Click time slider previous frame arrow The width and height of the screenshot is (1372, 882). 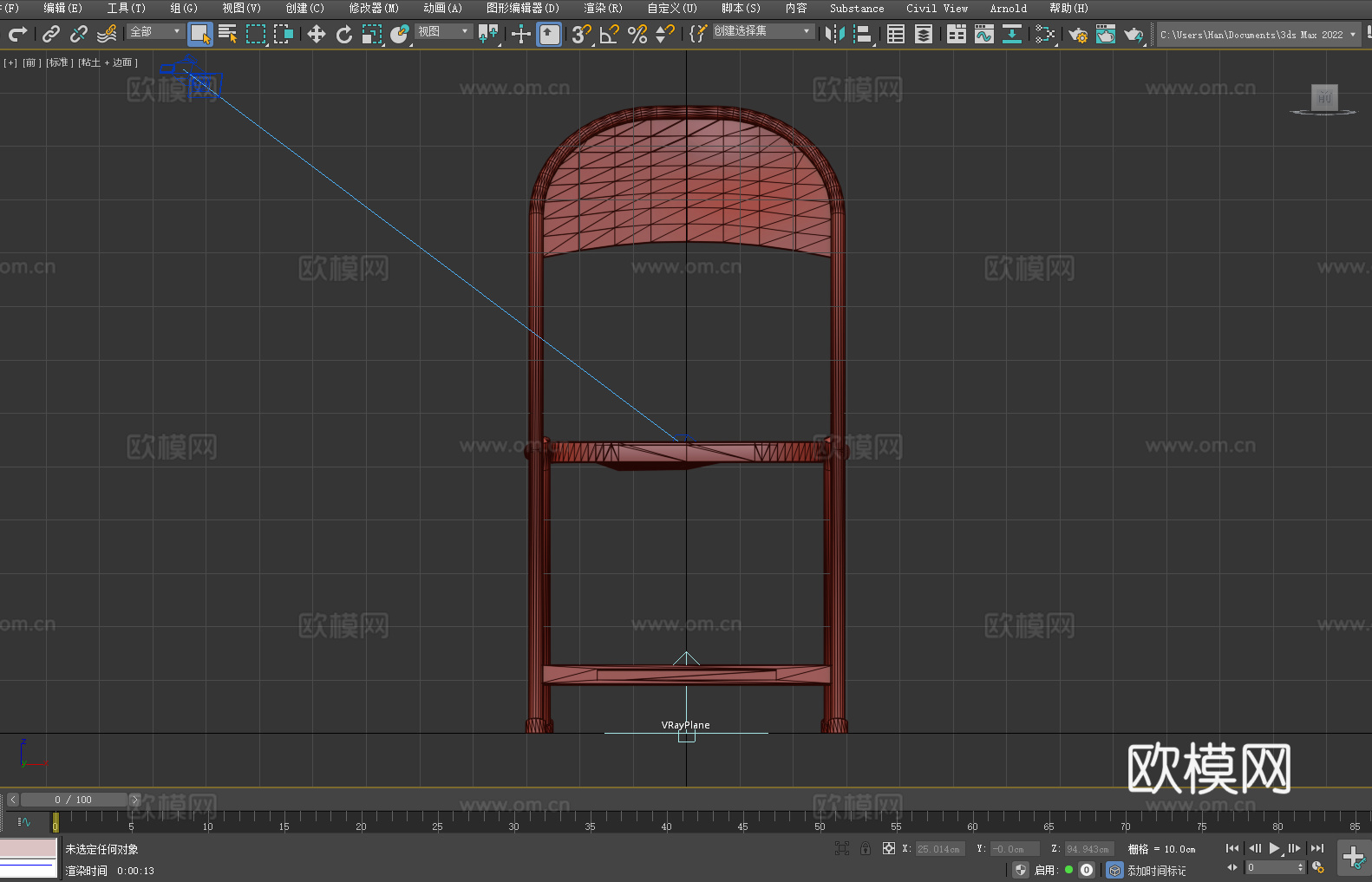pyautogui.click(x=13, y=800)
